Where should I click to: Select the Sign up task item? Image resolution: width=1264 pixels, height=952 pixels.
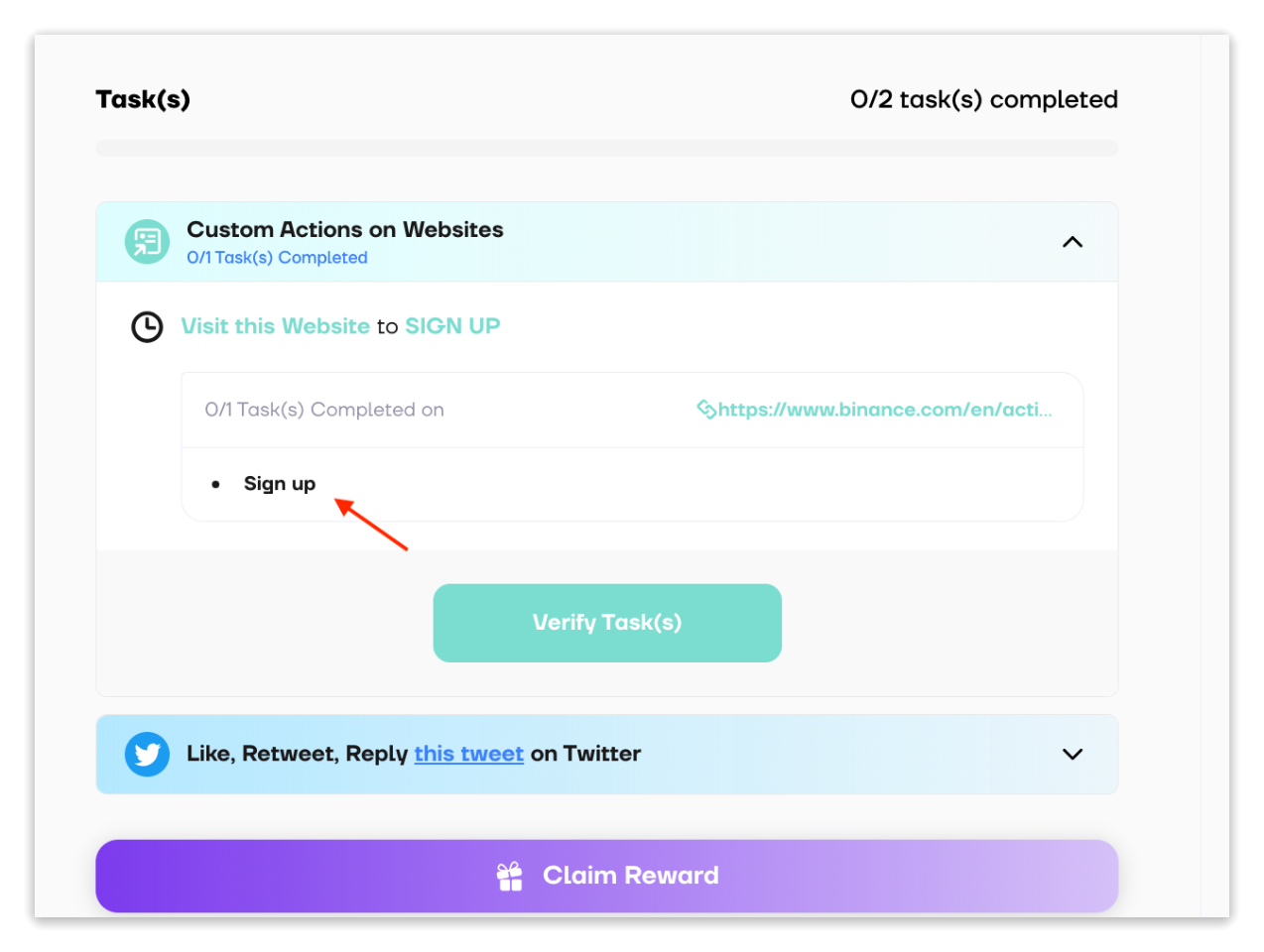279,484
